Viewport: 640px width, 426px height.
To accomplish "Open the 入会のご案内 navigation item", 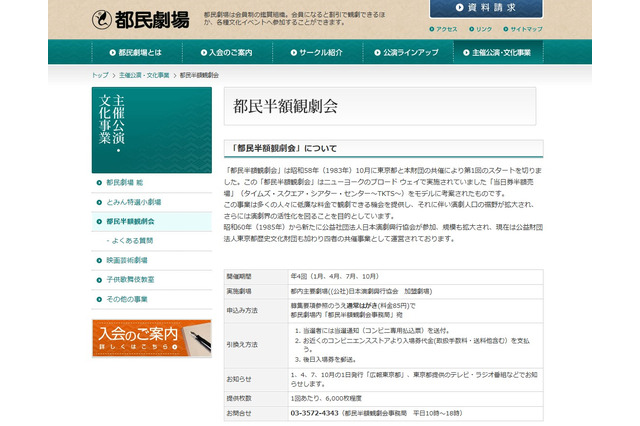I will pyautogui.click(x=227, y=52).
